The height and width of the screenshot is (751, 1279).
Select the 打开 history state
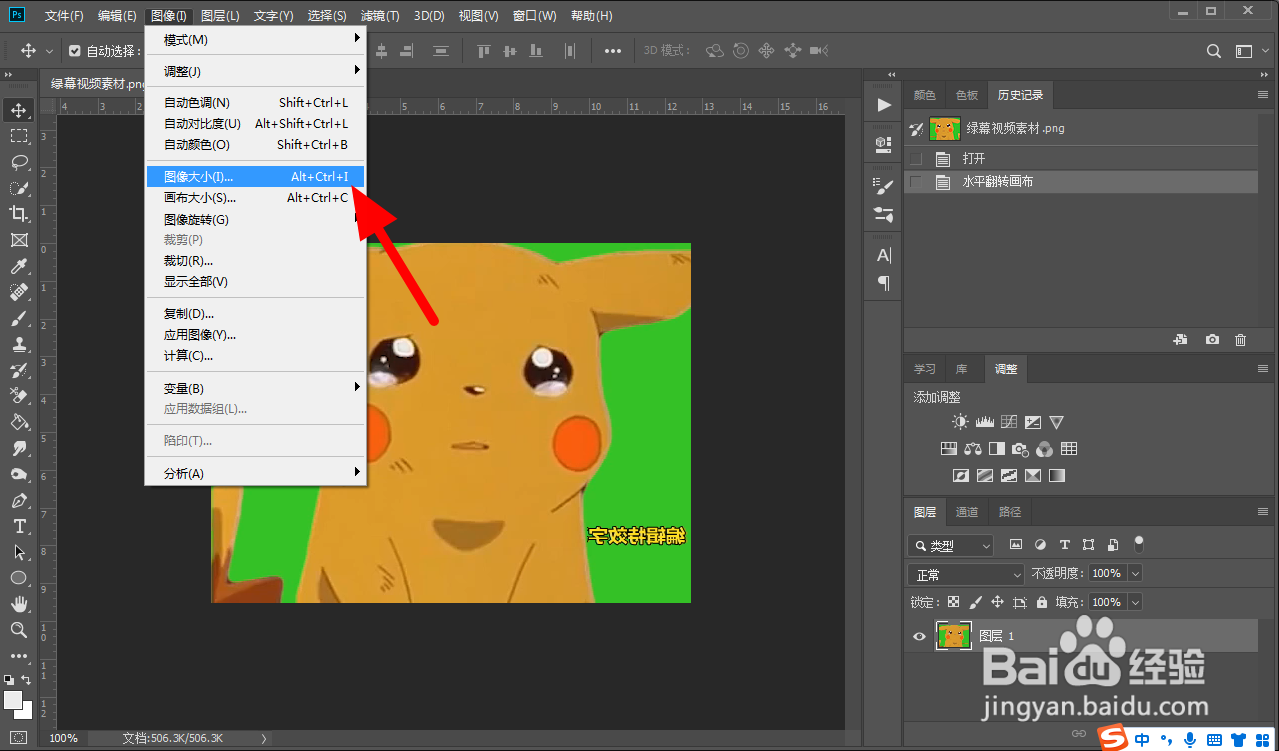[x=1081, y=159]
